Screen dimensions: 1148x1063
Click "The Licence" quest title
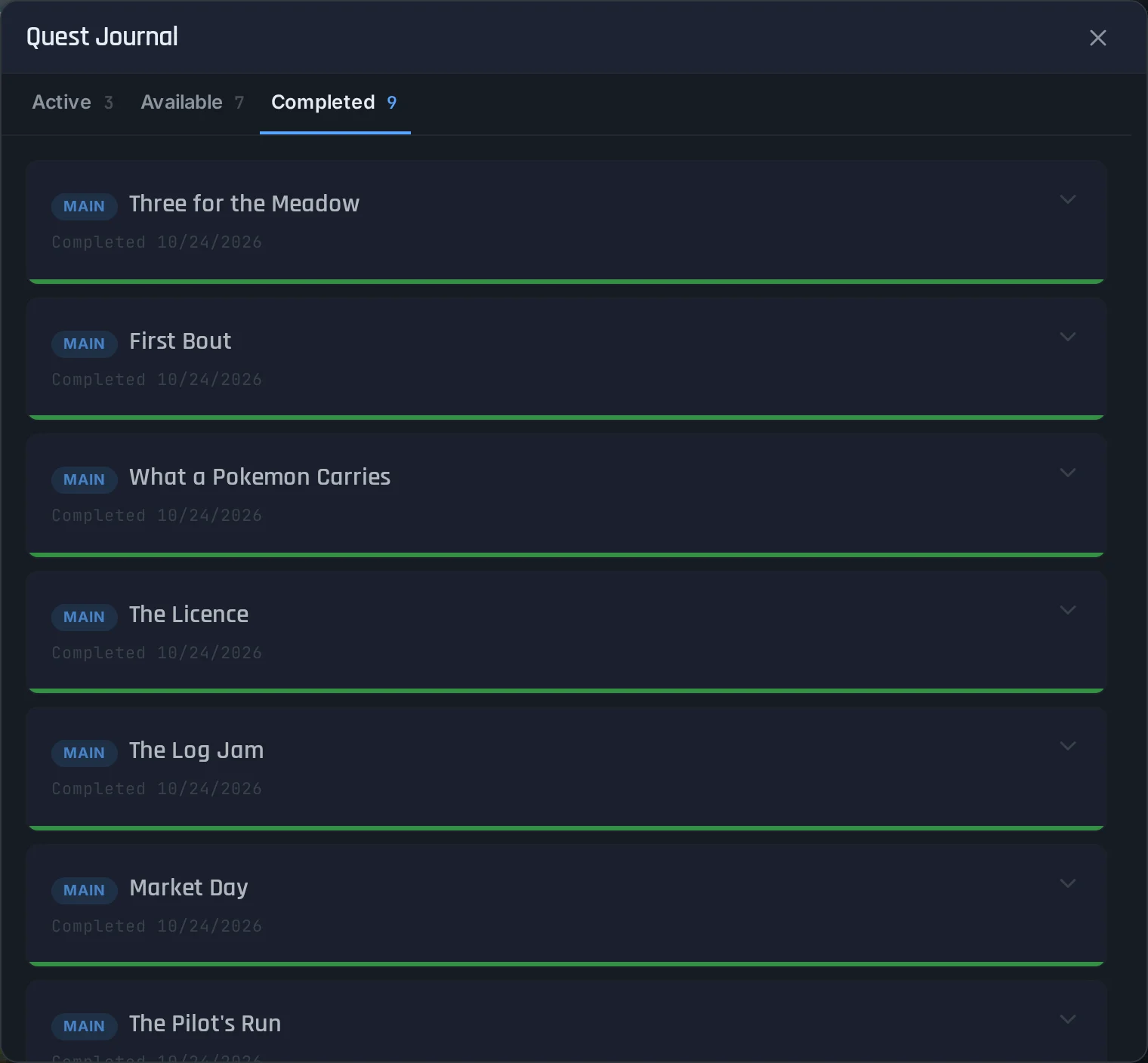(189, 615)
